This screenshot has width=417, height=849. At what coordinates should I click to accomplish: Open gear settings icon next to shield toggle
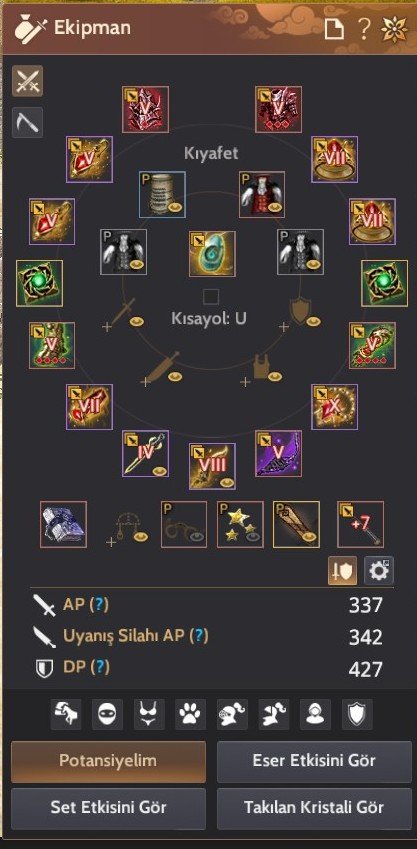click(x=379, y=570)
